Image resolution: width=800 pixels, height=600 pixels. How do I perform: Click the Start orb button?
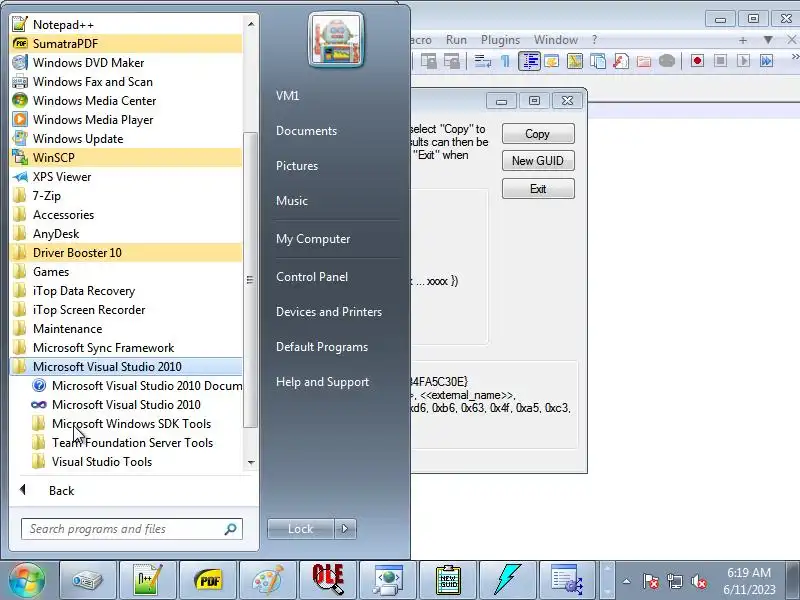point(27,580)
